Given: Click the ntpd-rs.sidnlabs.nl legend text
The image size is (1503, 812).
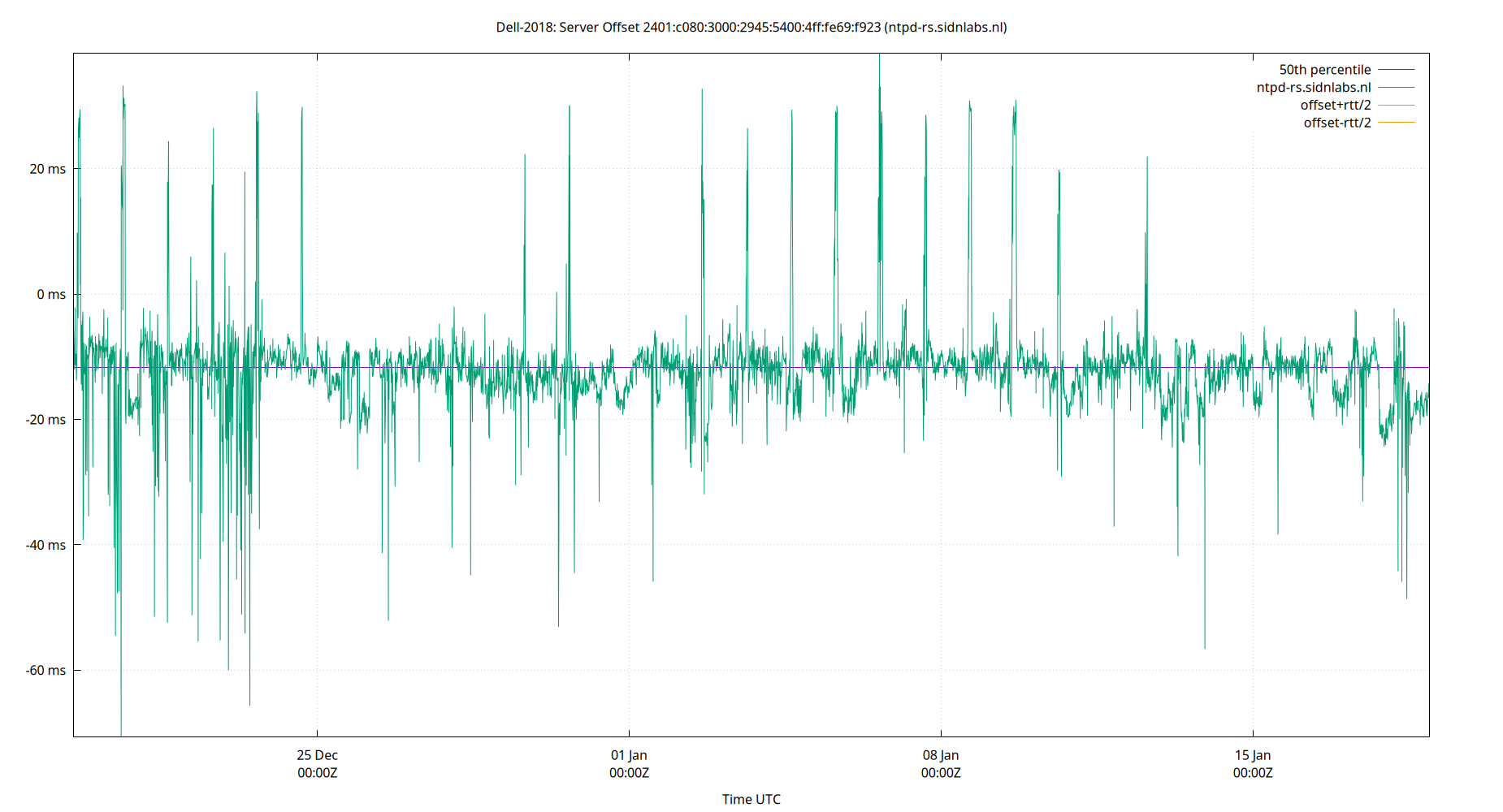Looking at the screenshot, I should 1313,87.
